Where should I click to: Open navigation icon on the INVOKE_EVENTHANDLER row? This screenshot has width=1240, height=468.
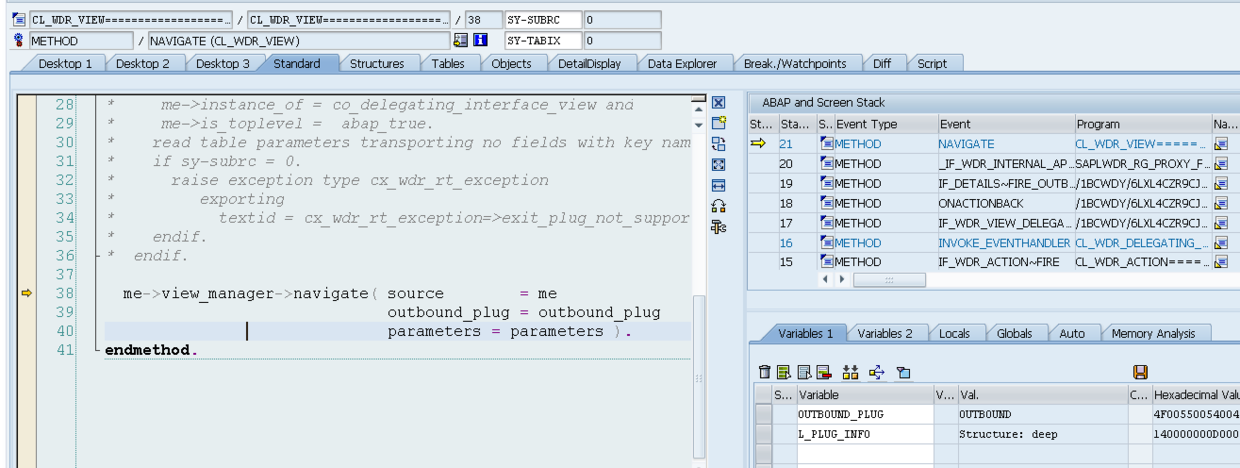[1220, 243]
